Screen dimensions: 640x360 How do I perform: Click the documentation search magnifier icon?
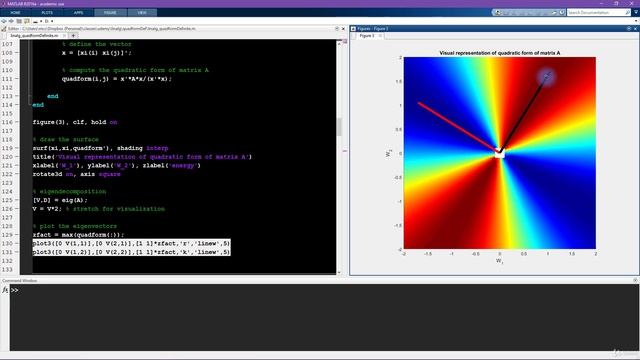point(628,13)
